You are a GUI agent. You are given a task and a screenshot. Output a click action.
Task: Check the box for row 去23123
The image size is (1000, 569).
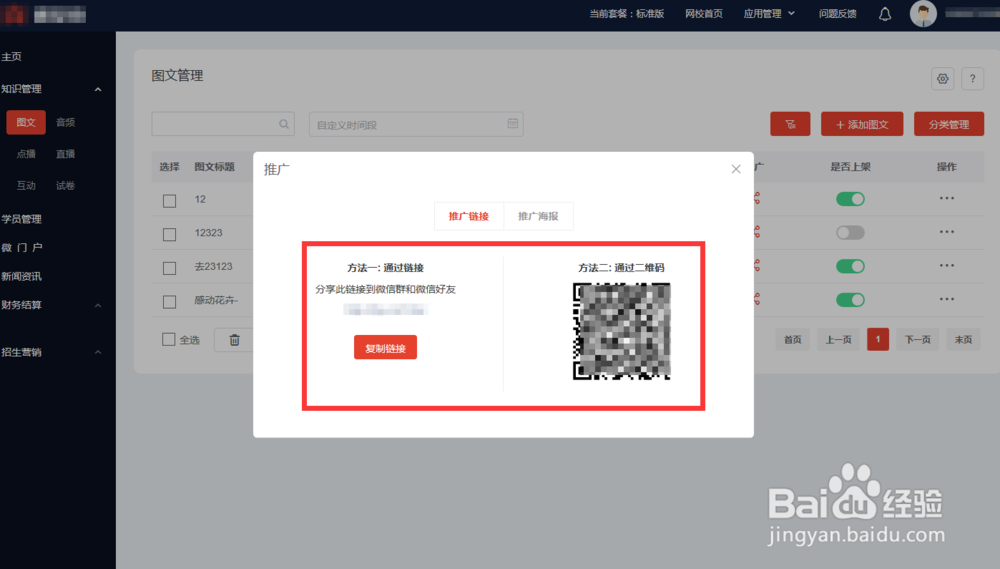169,268
